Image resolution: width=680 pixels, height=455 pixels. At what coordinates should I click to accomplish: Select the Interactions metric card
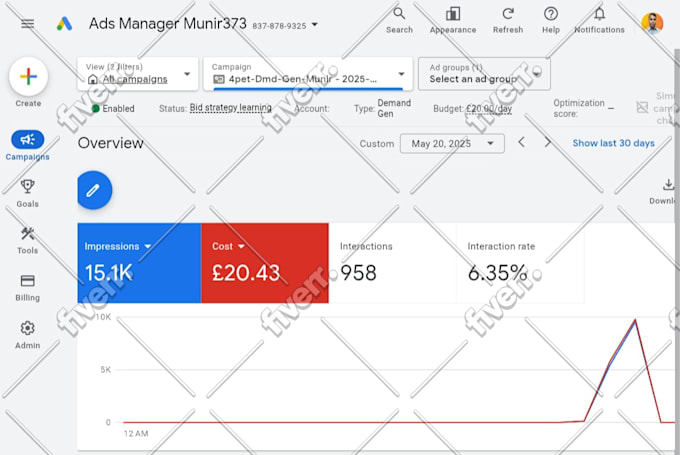(392, 263)
